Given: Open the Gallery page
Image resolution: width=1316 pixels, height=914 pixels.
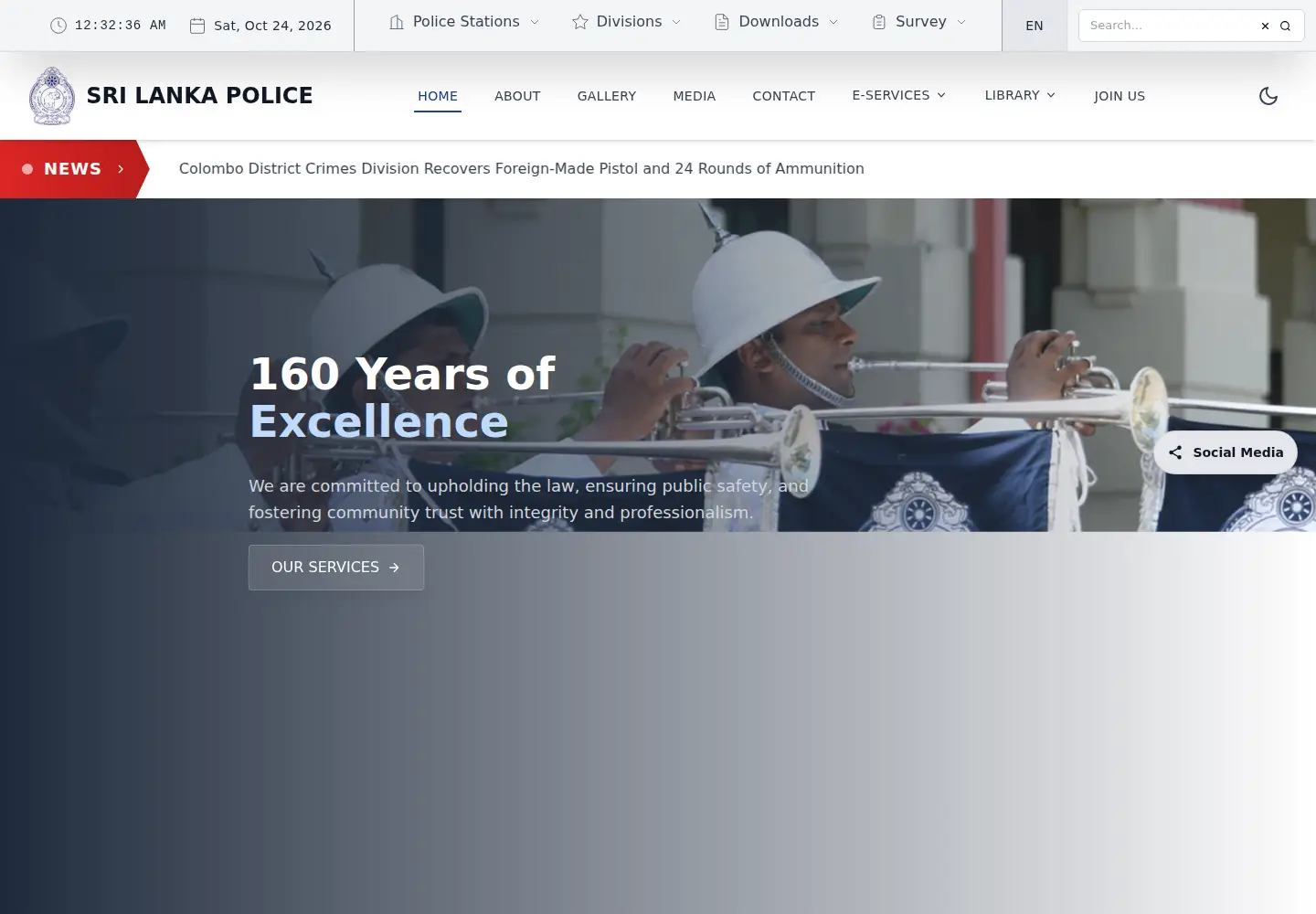Looking at the screenshot, I should (607, 96).
